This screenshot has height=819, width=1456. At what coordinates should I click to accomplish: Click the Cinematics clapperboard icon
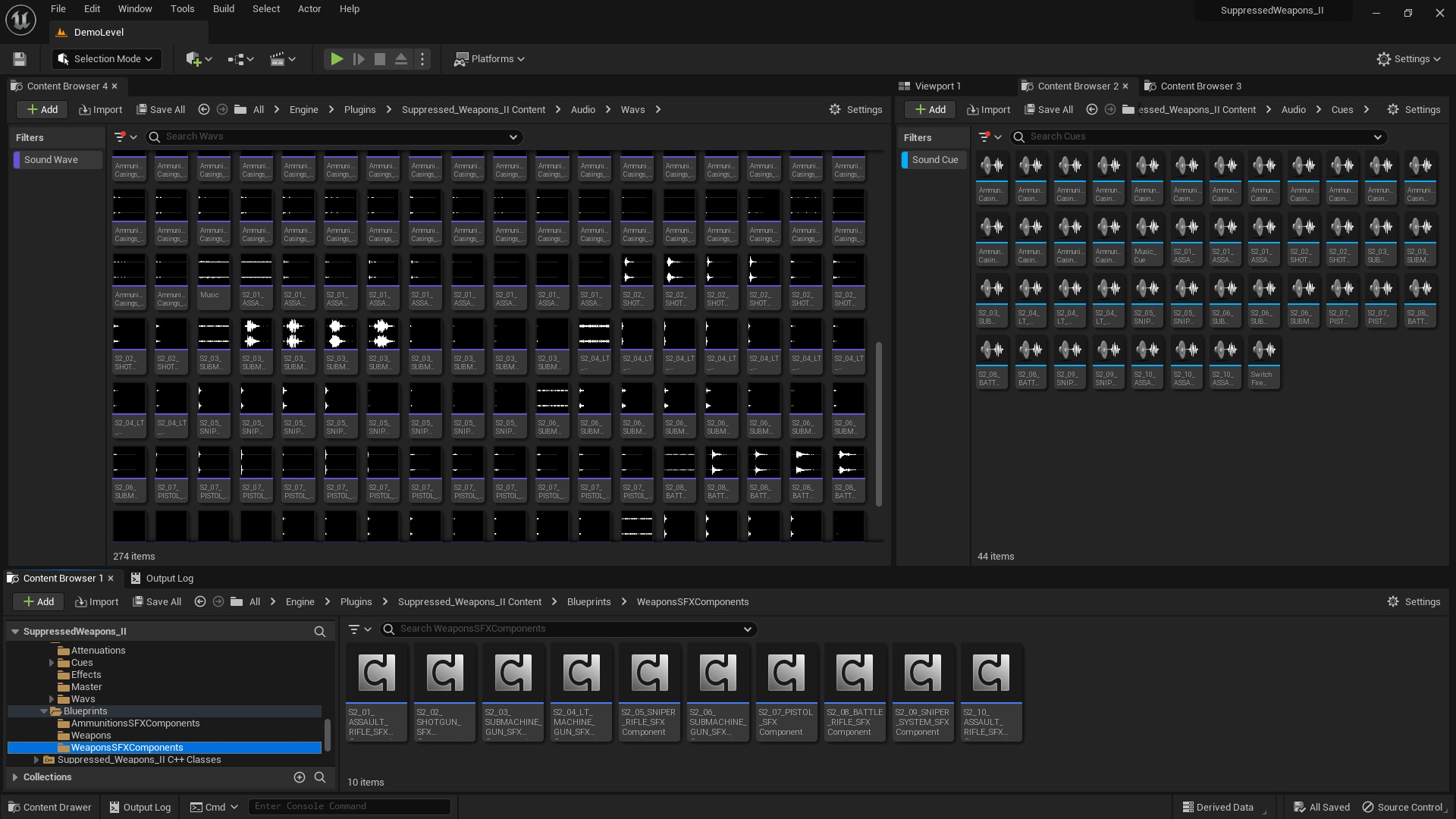click(x=278, y=58)
